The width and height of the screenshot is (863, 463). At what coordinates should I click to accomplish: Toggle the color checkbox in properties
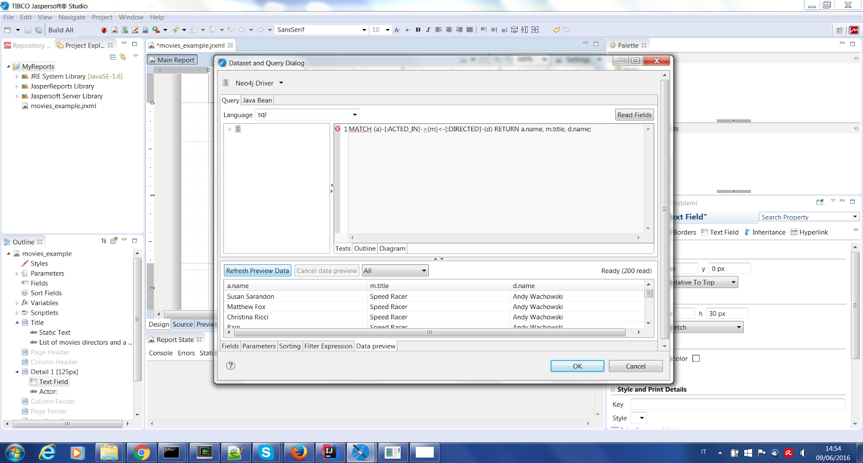pyautogui.click(x=696, y=358)
